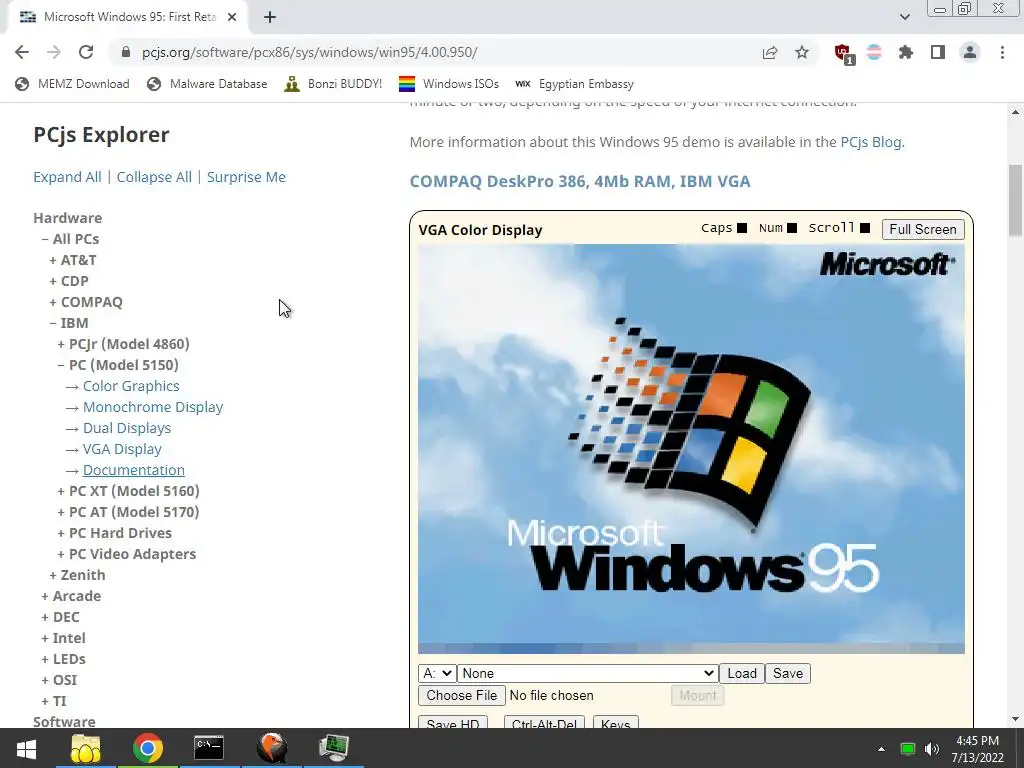Open the None diskette dropdown
1024x768 pixels.
tap(588, 673)
